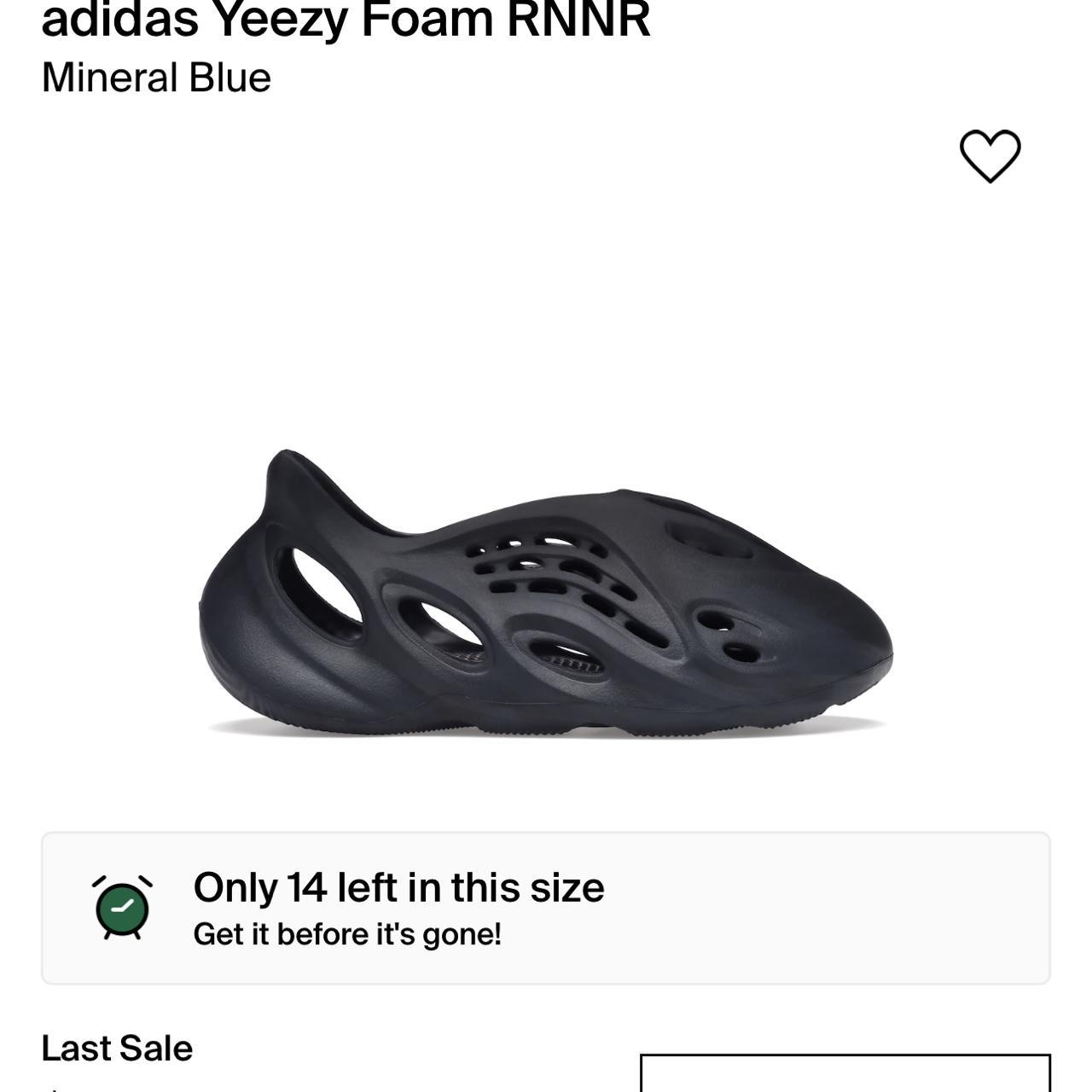Click the shoe's outsole shadow
1092x1092 pixels.
click(546, 730)
